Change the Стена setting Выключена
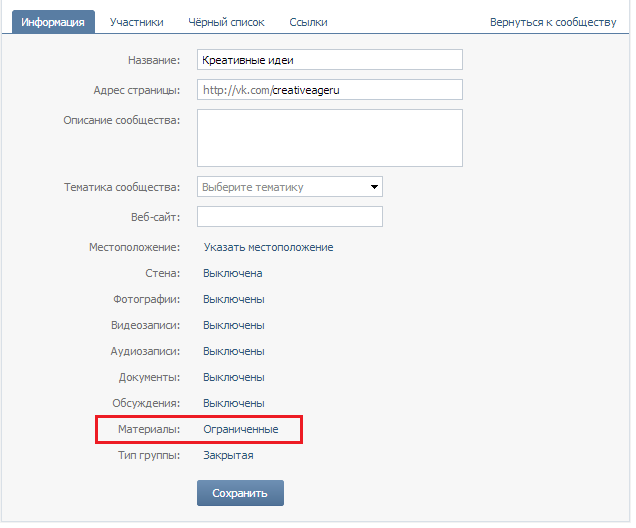Screen dimensions: 636x528 [232, 273]
